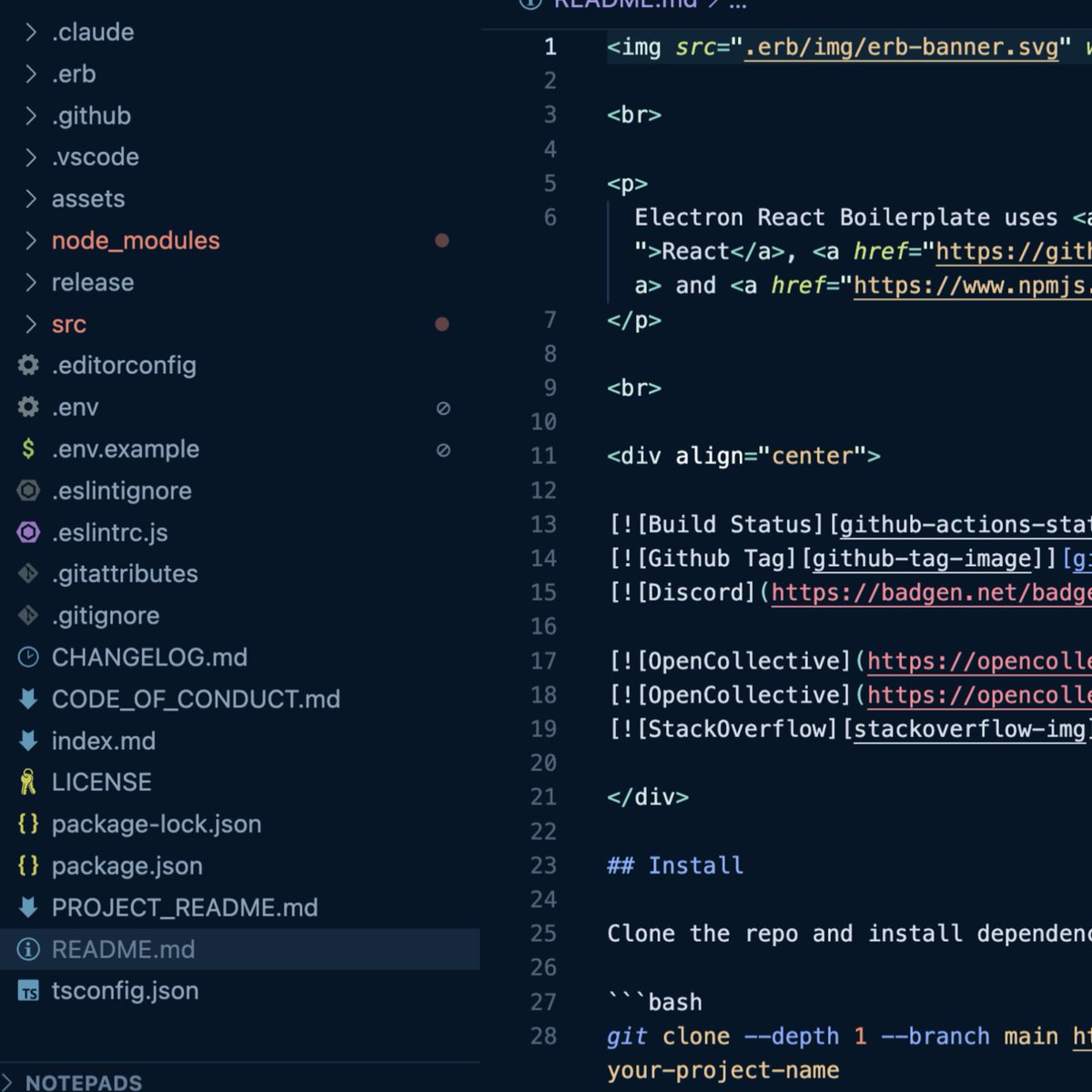Image resolution: width=1092 pixels, height=1092 pixels.
Task: Click the clock icon beside CHANGELOG.md
Action: [x=29, y=658]
